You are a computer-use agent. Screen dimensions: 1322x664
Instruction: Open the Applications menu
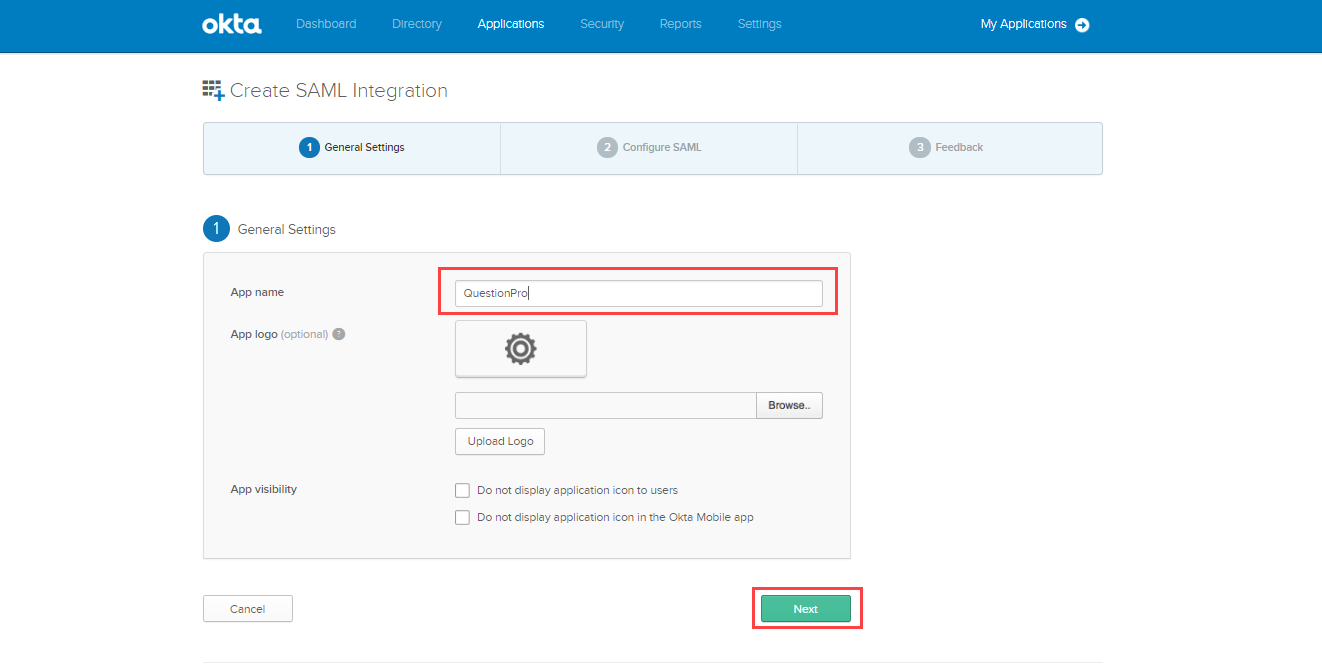[x=511, y=24]
